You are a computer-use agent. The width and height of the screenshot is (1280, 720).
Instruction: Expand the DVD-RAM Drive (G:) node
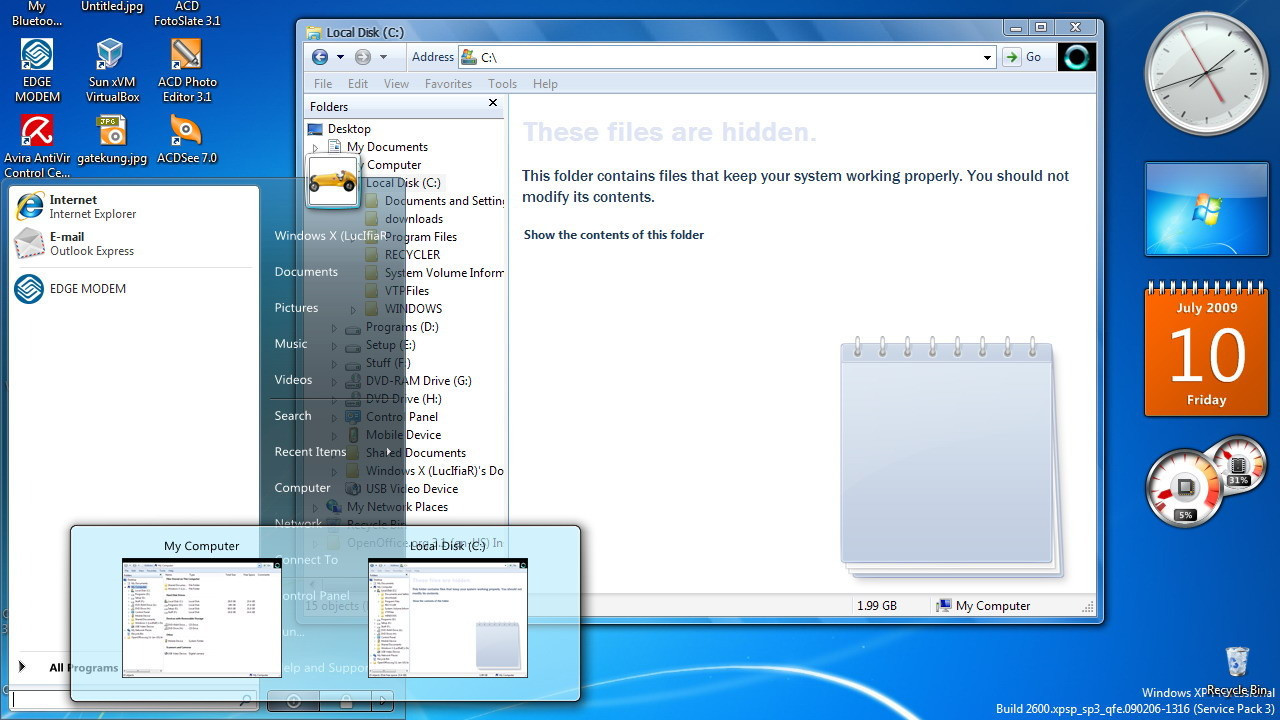tap(334, 381)
